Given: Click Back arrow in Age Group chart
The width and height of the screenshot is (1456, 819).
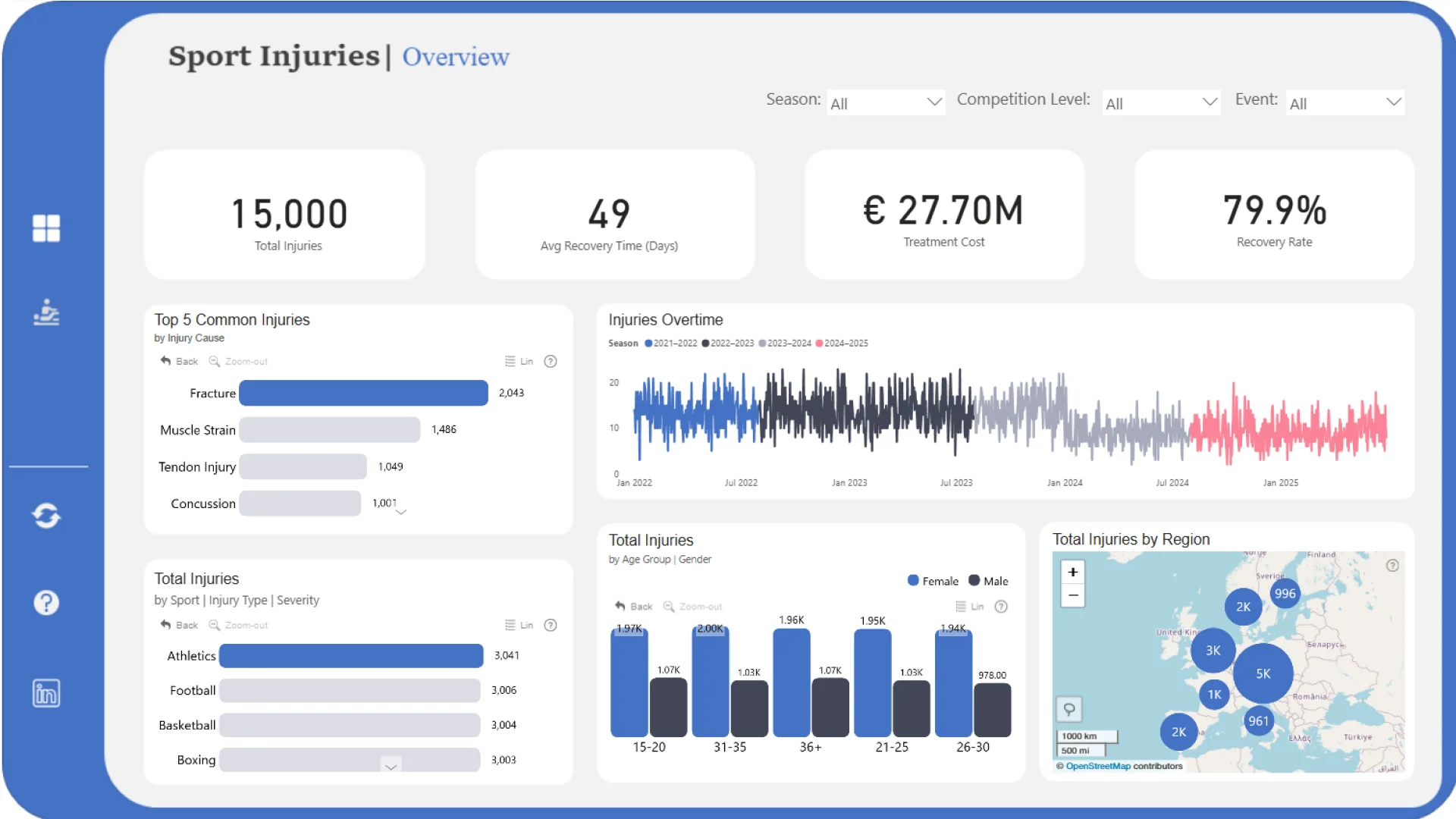Looking at the screenshot, I should pos(633,606).
